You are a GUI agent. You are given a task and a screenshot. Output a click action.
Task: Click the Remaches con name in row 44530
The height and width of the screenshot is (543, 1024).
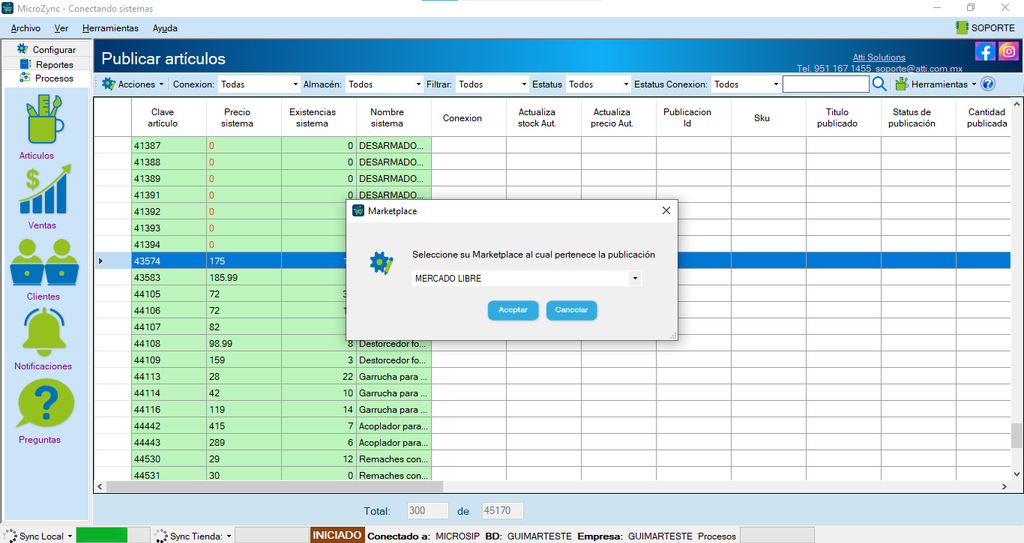tap(393, 459)
